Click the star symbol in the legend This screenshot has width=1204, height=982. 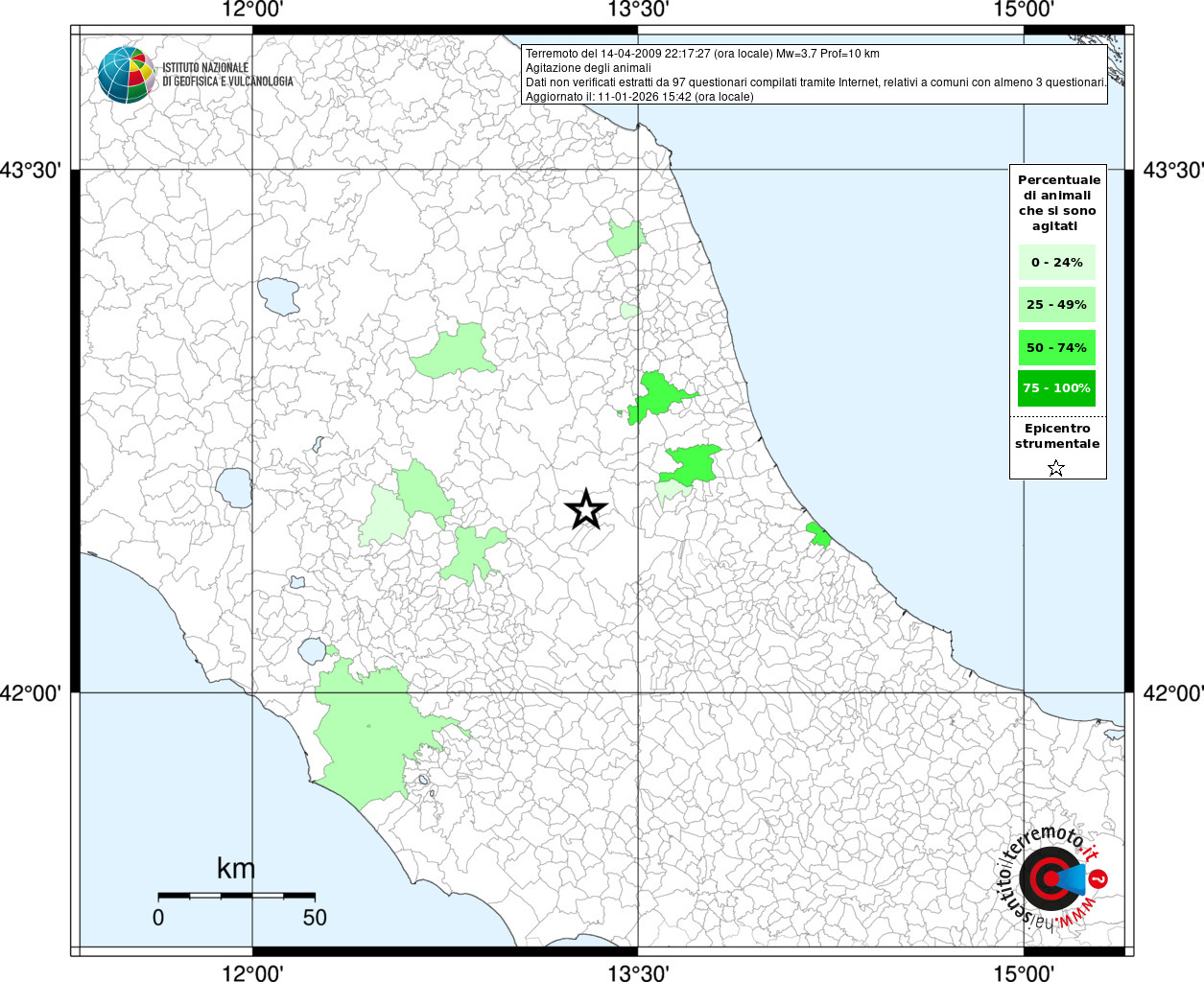click(1056, 468)
